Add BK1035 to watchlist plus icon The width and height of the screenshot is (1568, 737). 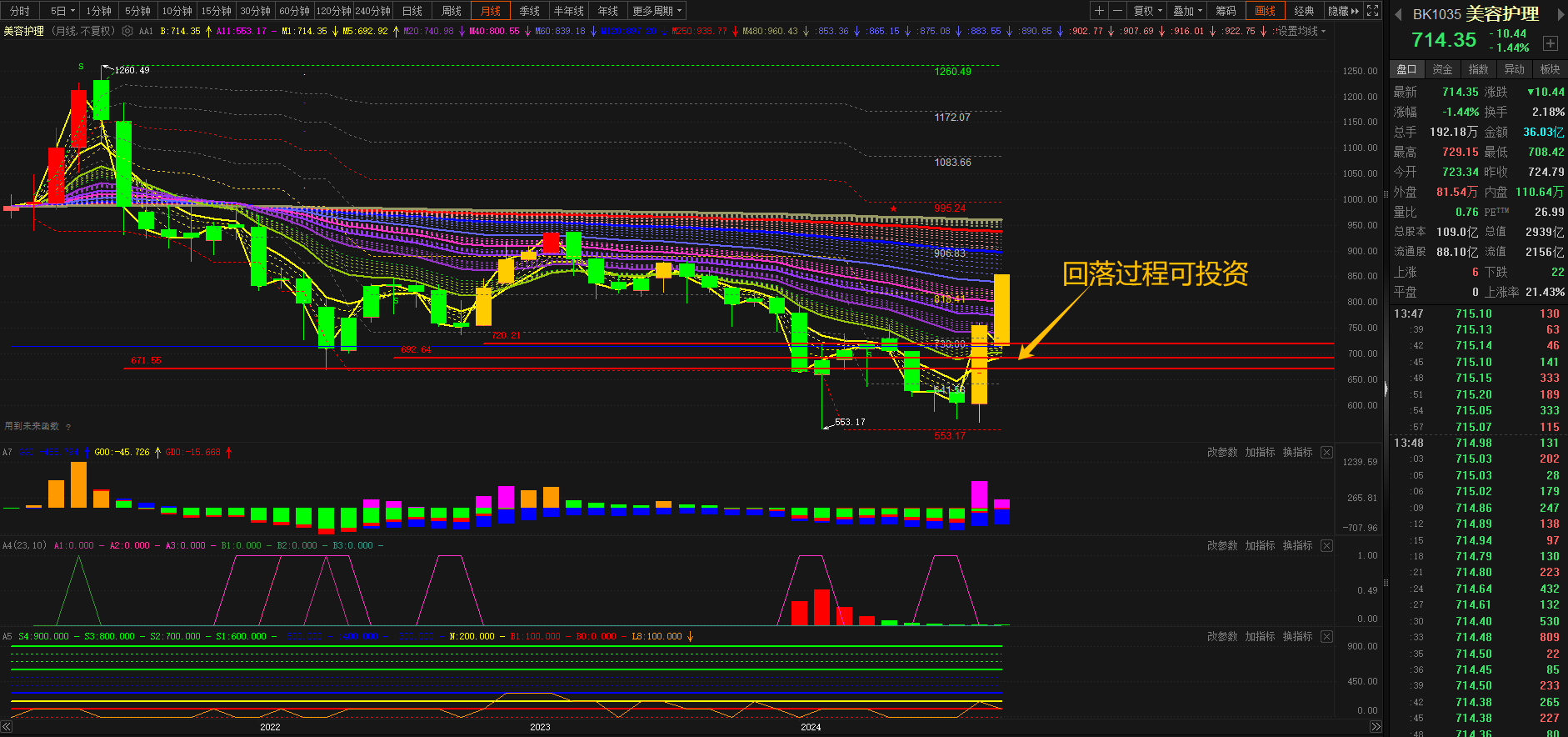[x=1550, y=43]
